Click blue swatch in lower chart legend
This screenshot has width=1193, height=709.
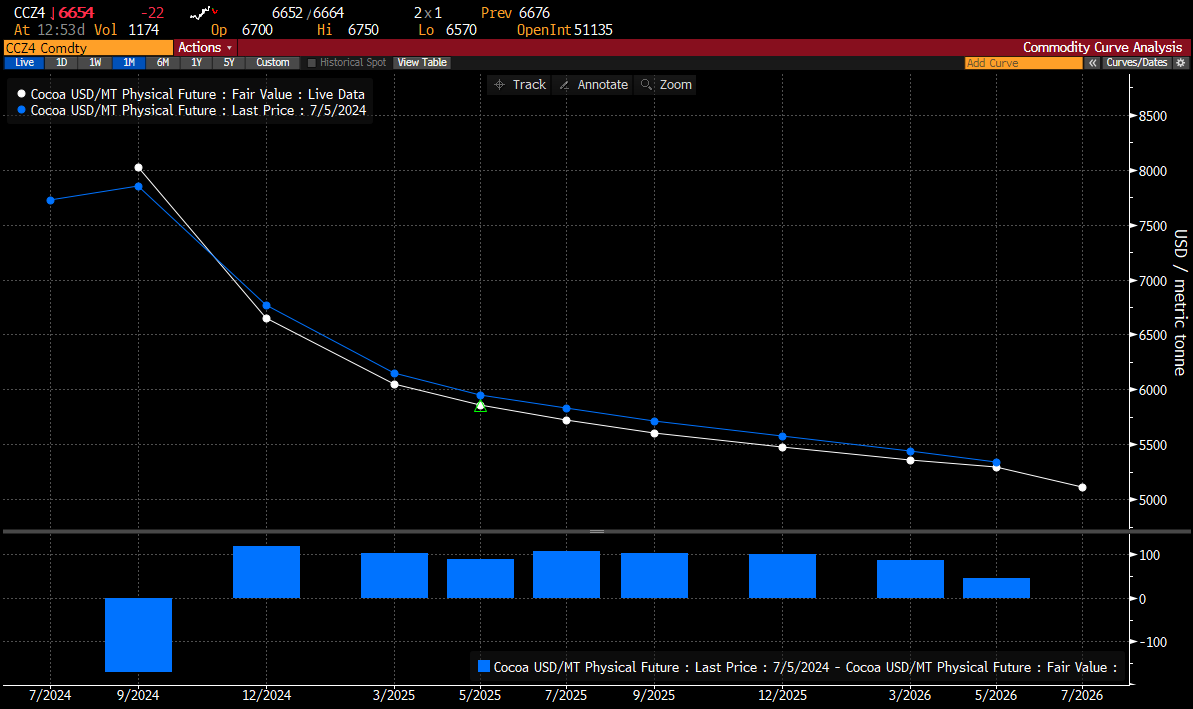pyautogui.click(x=484, y=667)
